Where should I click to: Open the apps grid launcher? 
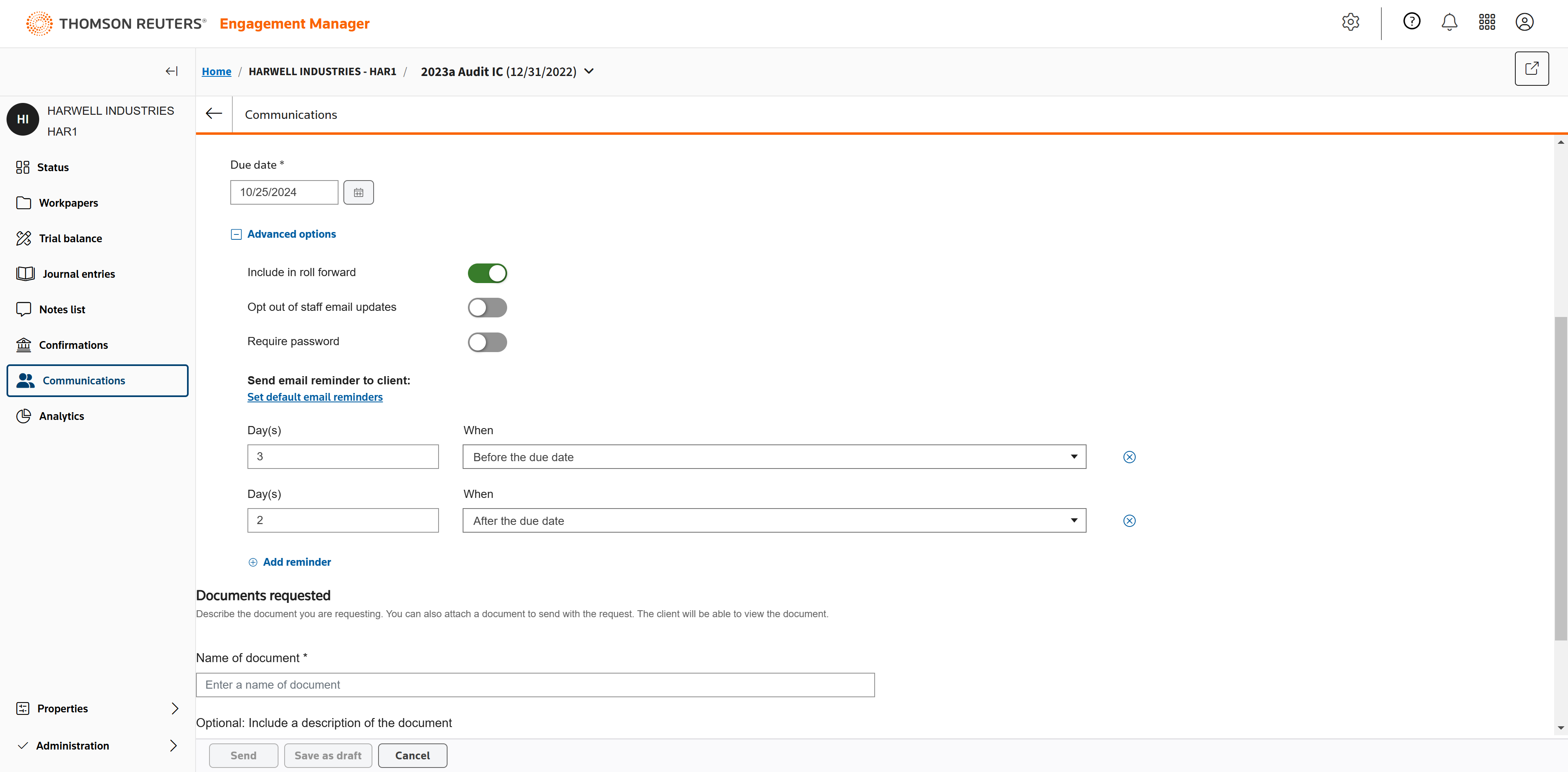tap(1486, 22)
